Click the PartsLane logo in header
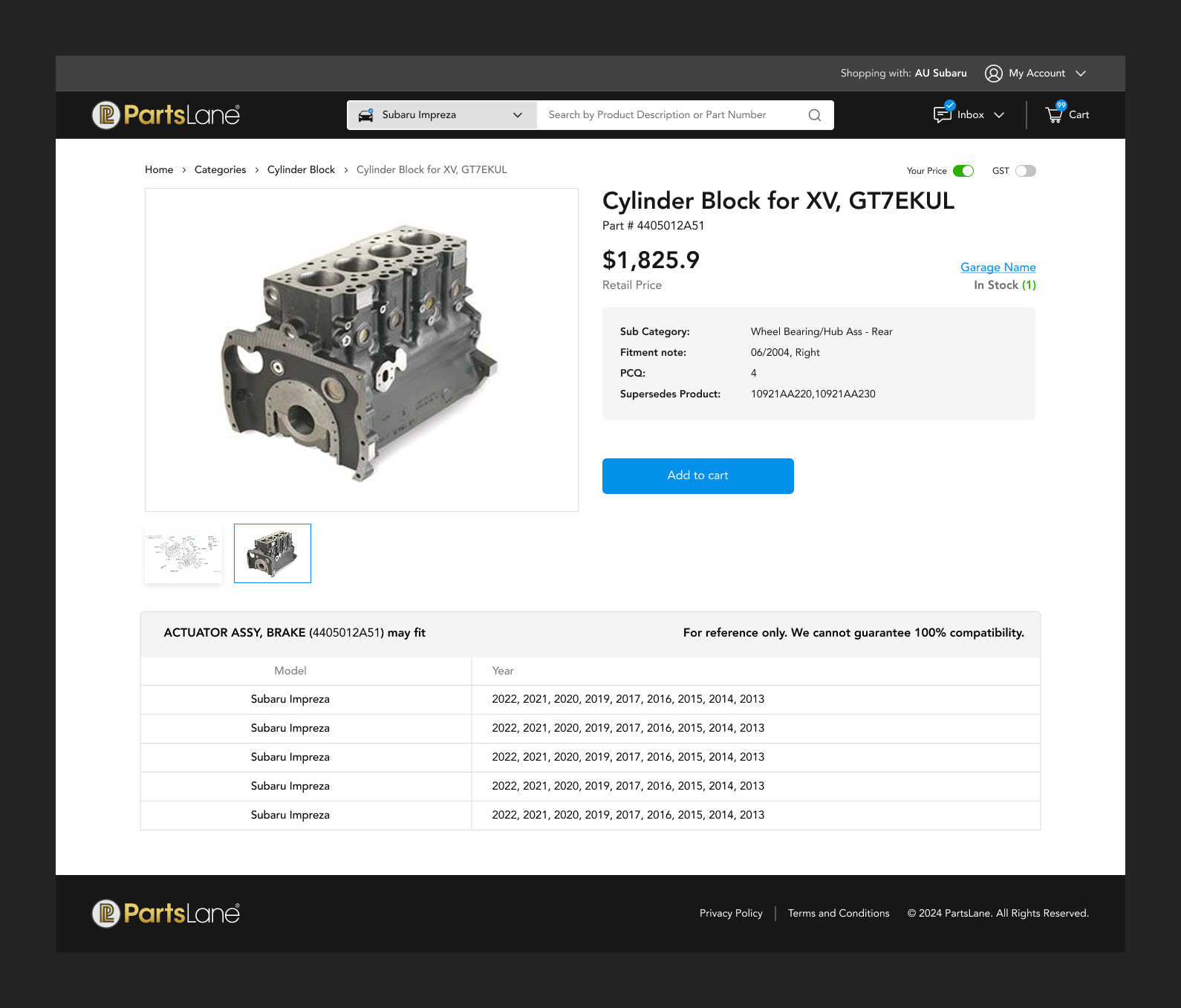Image resolution: width=1181 pixels, height=1008 pixels. [x=166, y=115]
